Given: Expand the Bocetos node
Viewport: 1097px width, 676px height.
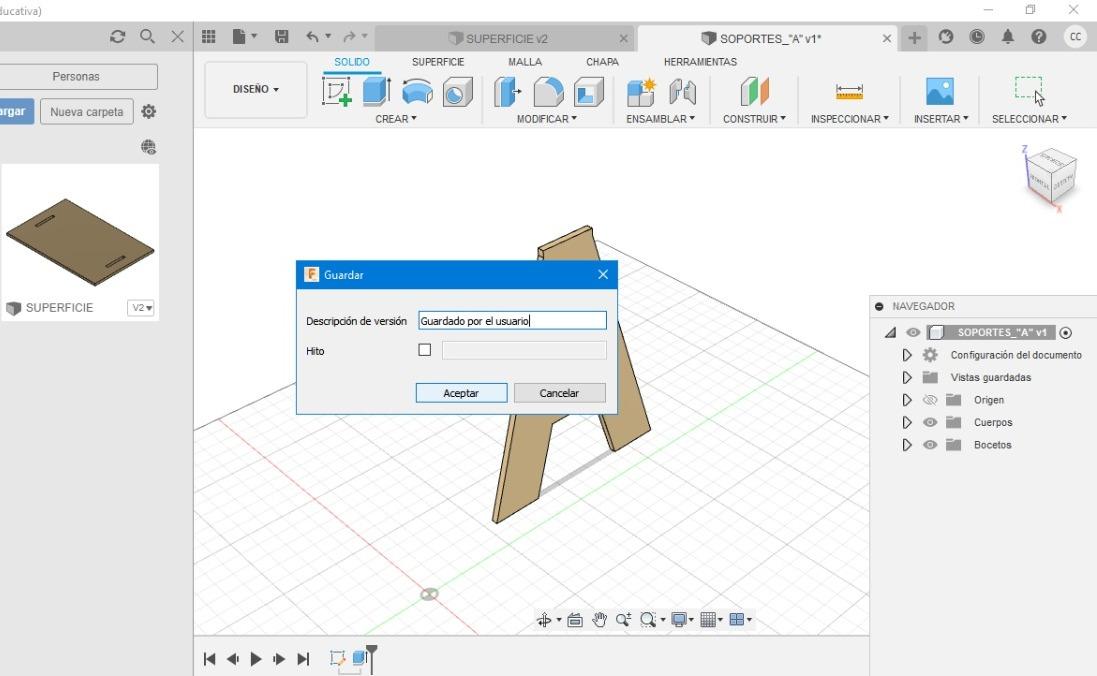Looking at the screenshot, I should 907,444.
